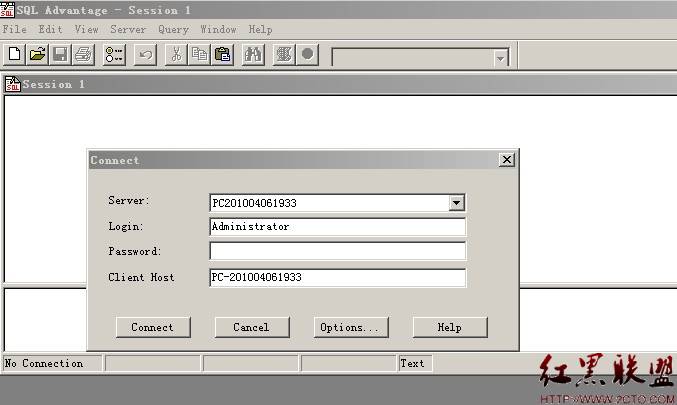Click the Cancel button
677x405 pixels.
click(x=252, y=327)
